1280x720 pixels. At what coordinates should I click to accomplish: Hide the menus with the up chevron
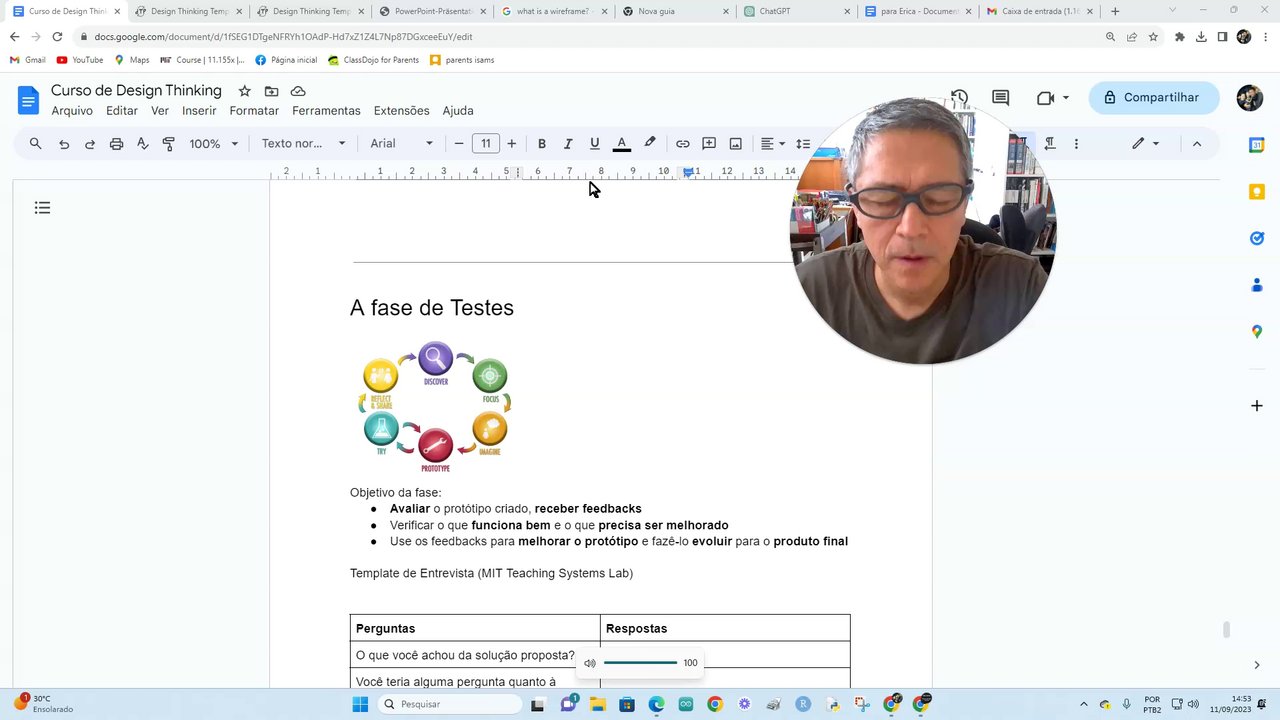[x=1197, y=144]
